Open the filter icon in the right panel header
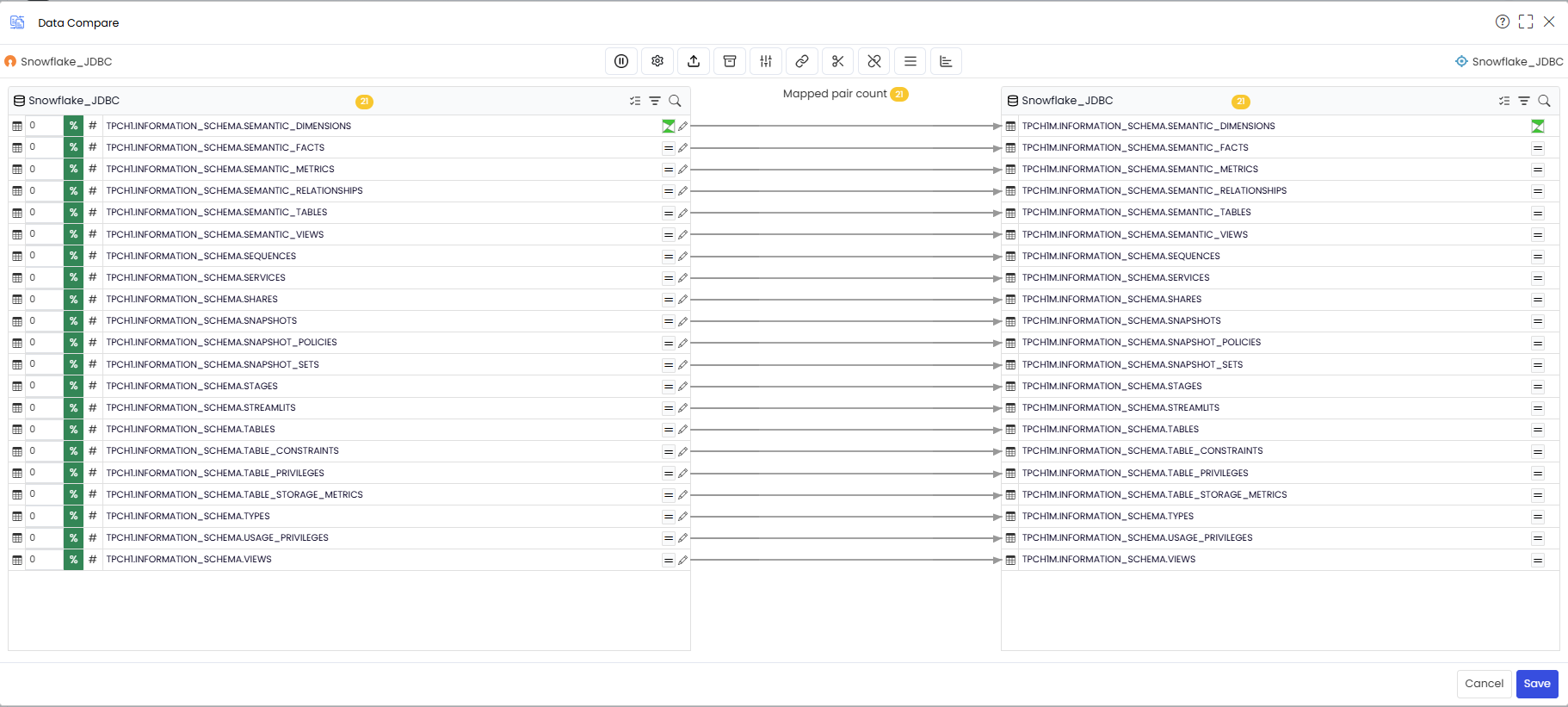The height and width of the screenshot is (707, 1568). click(x=1524, y=101)
